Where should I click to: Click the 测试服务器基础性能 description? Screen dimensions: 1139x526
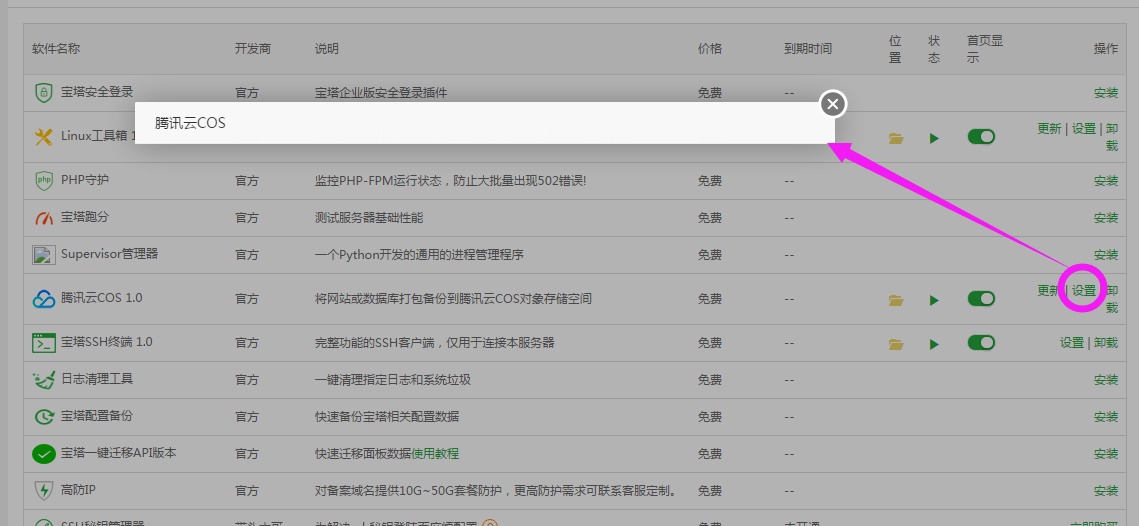click(x=369, y=217)
